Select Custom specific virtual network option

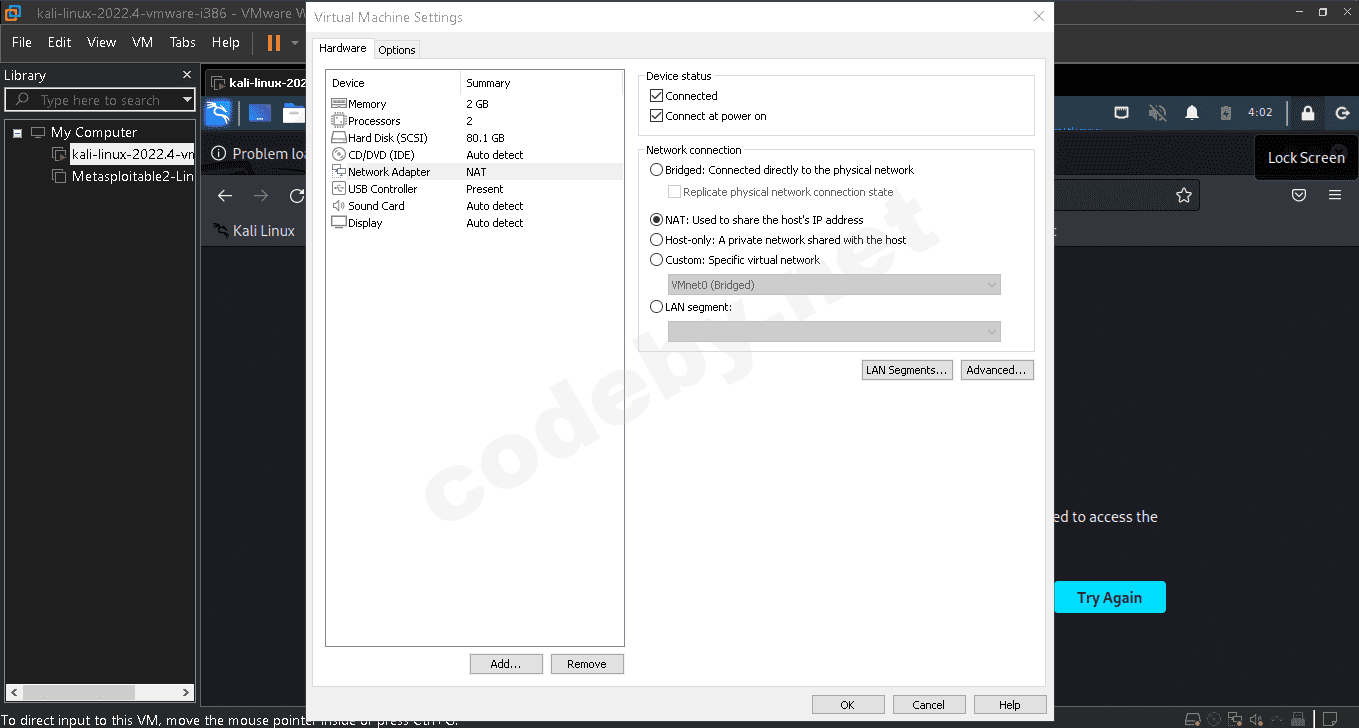tap(657, 260)
